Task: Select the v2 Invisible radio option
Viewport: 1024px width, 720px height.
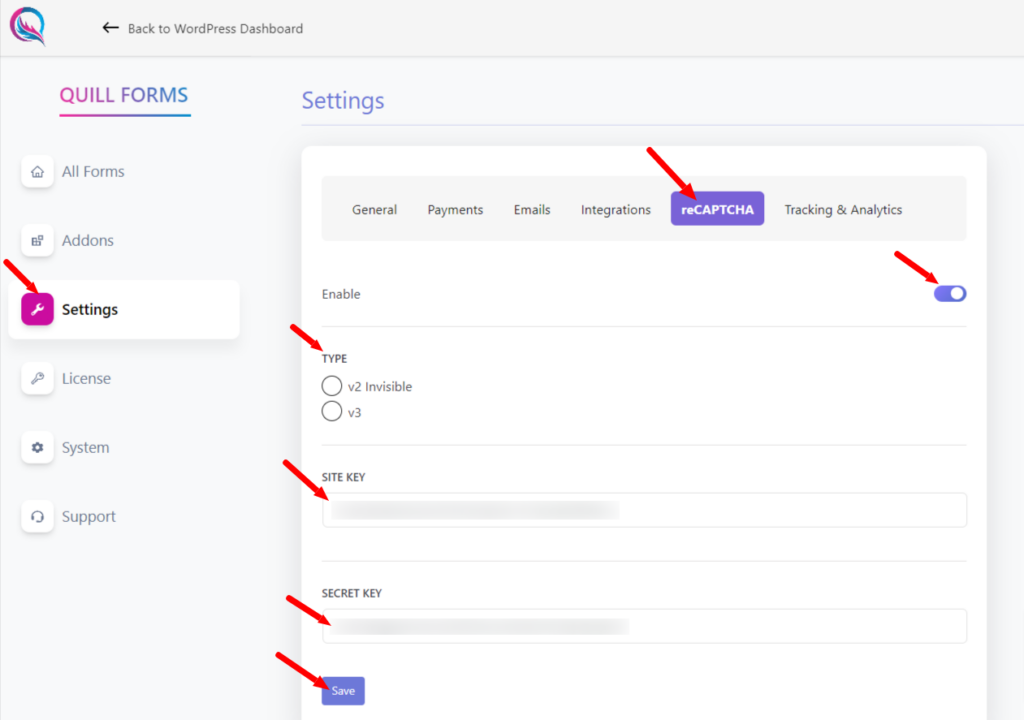Action: click(332, 386)
